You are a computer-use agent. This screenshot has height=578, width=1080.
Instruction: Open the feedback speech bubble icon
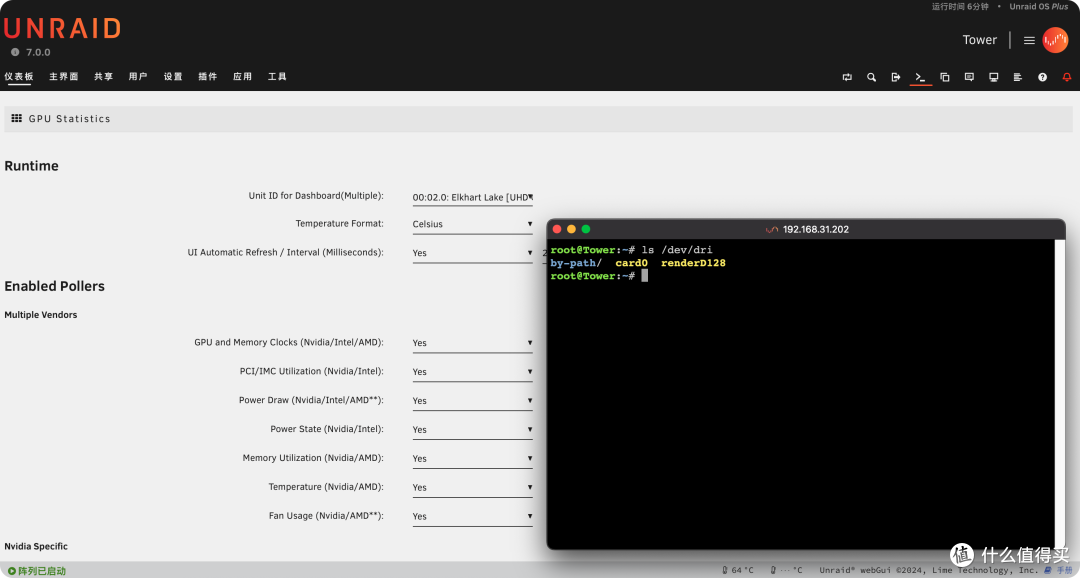coord(969,77)
